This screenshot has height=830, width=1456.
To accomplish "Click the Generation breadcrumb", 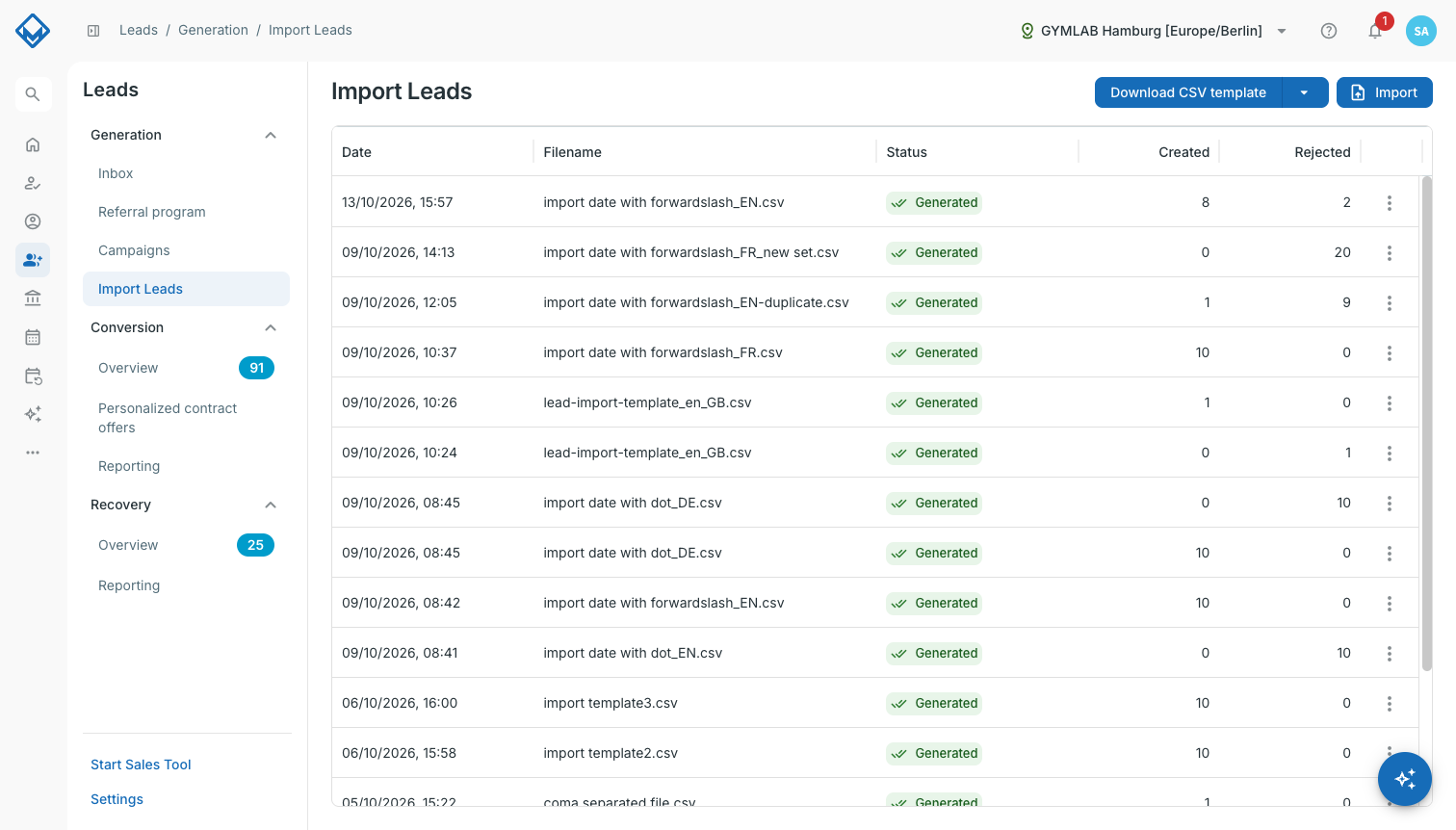I will (x=213, y=31).
